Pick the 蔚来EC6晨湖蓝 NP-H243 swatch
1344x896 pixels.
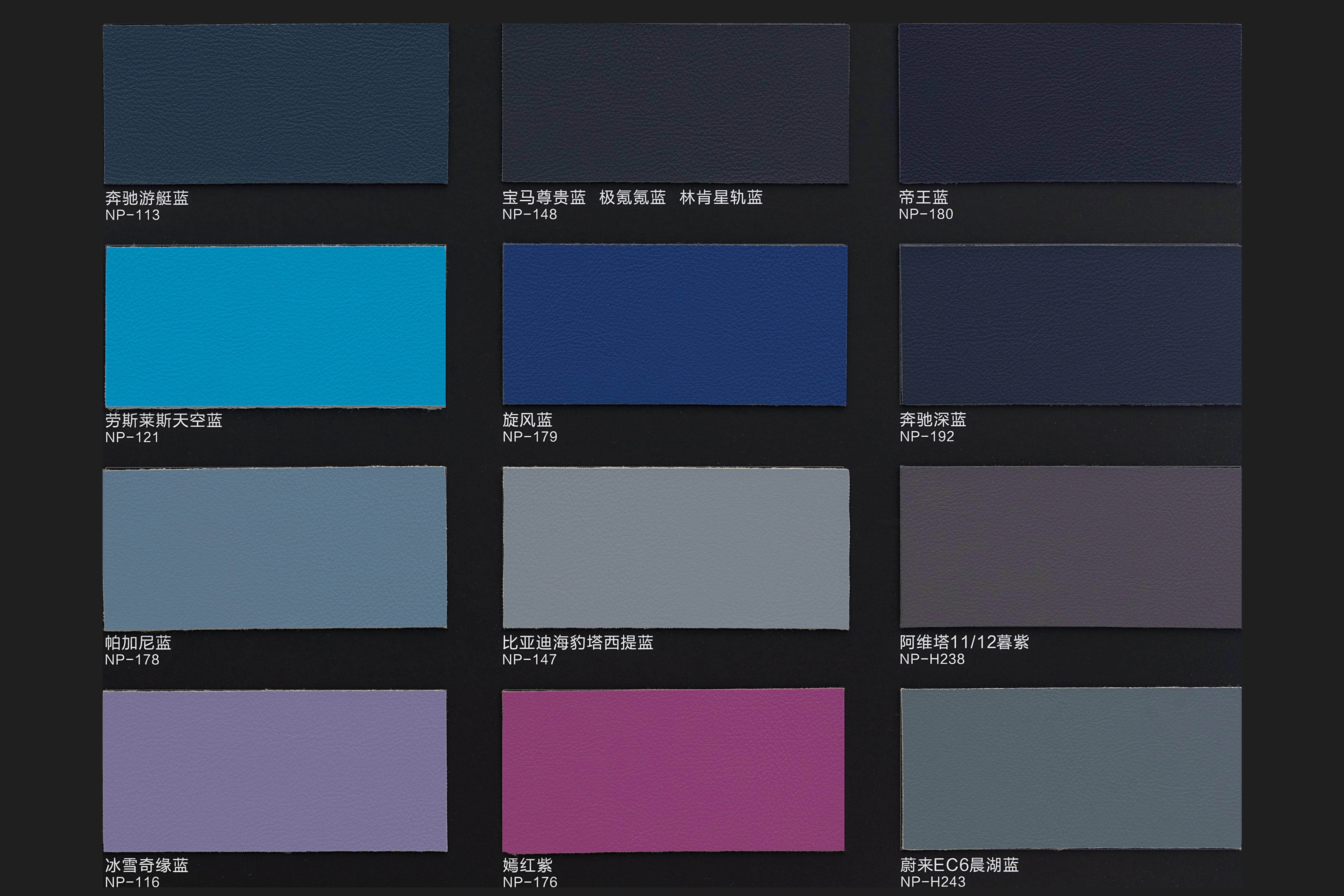[1071, 768]
